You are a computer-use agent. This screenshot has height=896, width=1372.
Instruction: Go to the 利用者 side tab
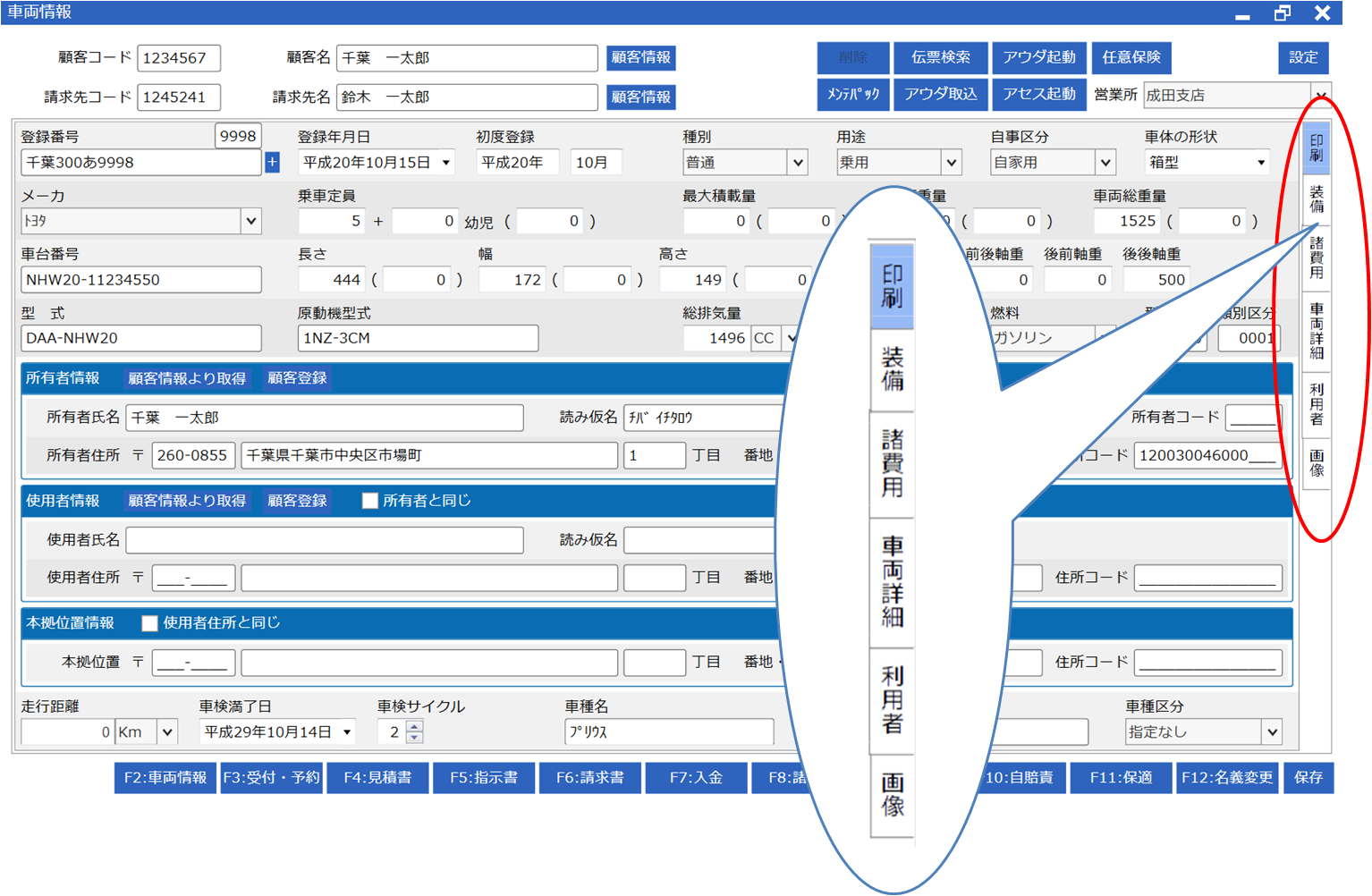coord(1317,404)
